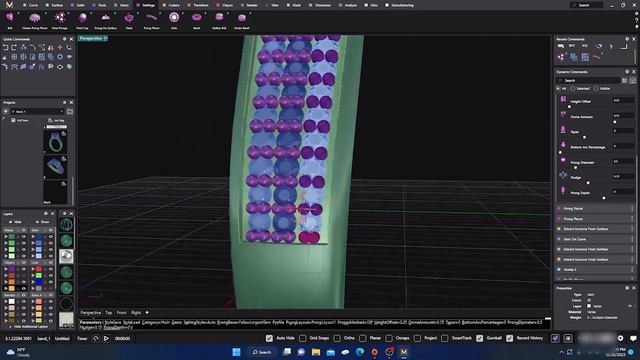
Task: Open File Explorer from taskbar
Action: point(316,352)
